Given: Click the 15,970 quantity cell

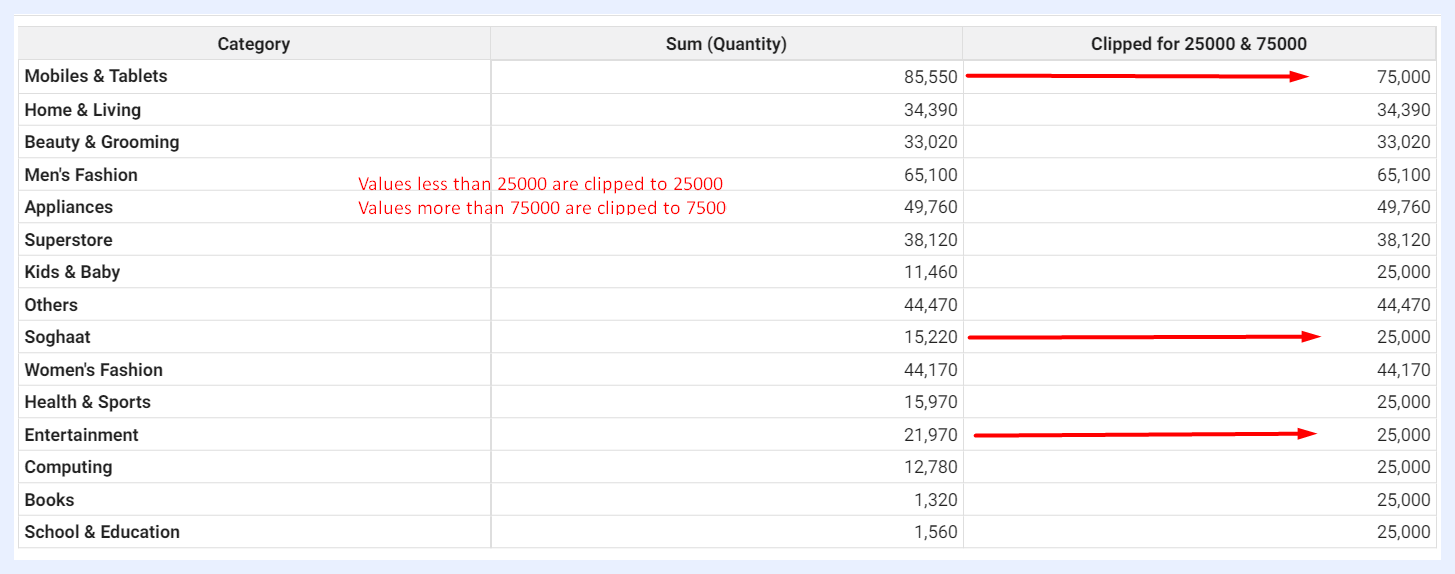Looking at the screenshot, I should 930,402.
